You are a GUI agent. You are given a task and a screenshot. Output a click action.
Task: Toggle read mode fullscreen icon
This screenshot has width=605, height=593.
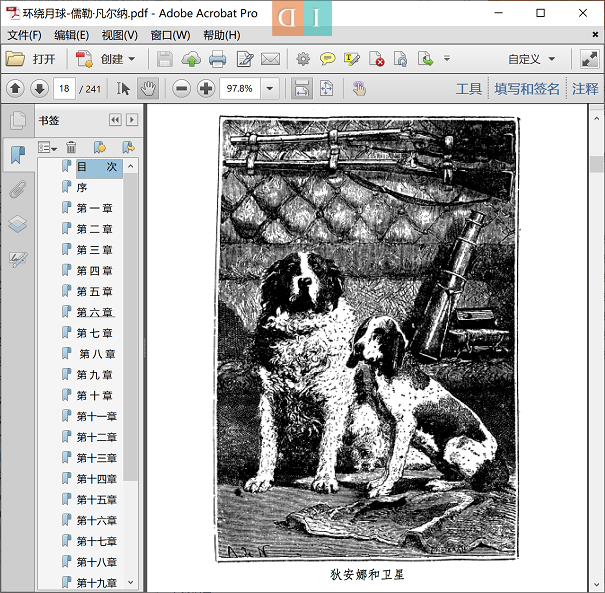pyautogui.click(x=590, y=59)
